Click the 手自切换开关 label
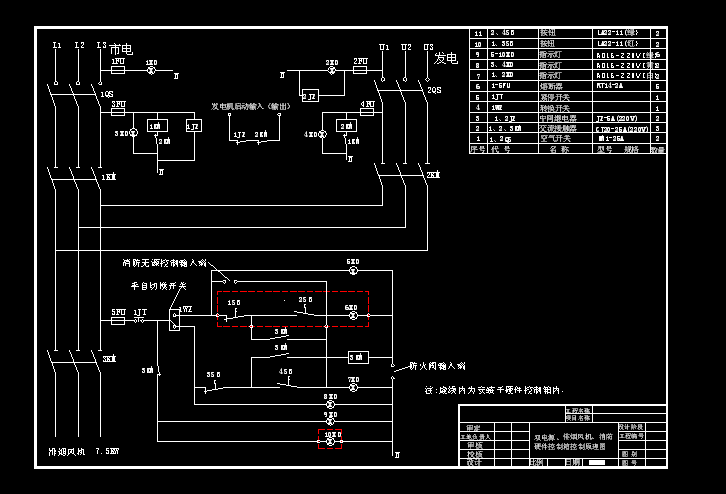 point(158,286)
